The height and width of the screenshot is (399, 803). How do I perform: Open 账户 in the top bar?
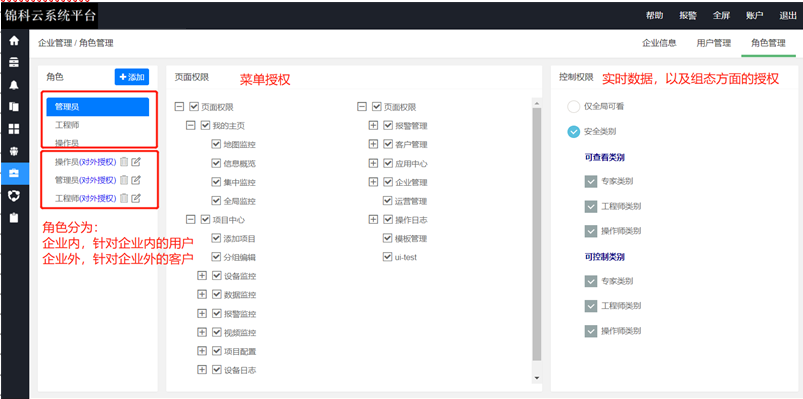point(754,15)
